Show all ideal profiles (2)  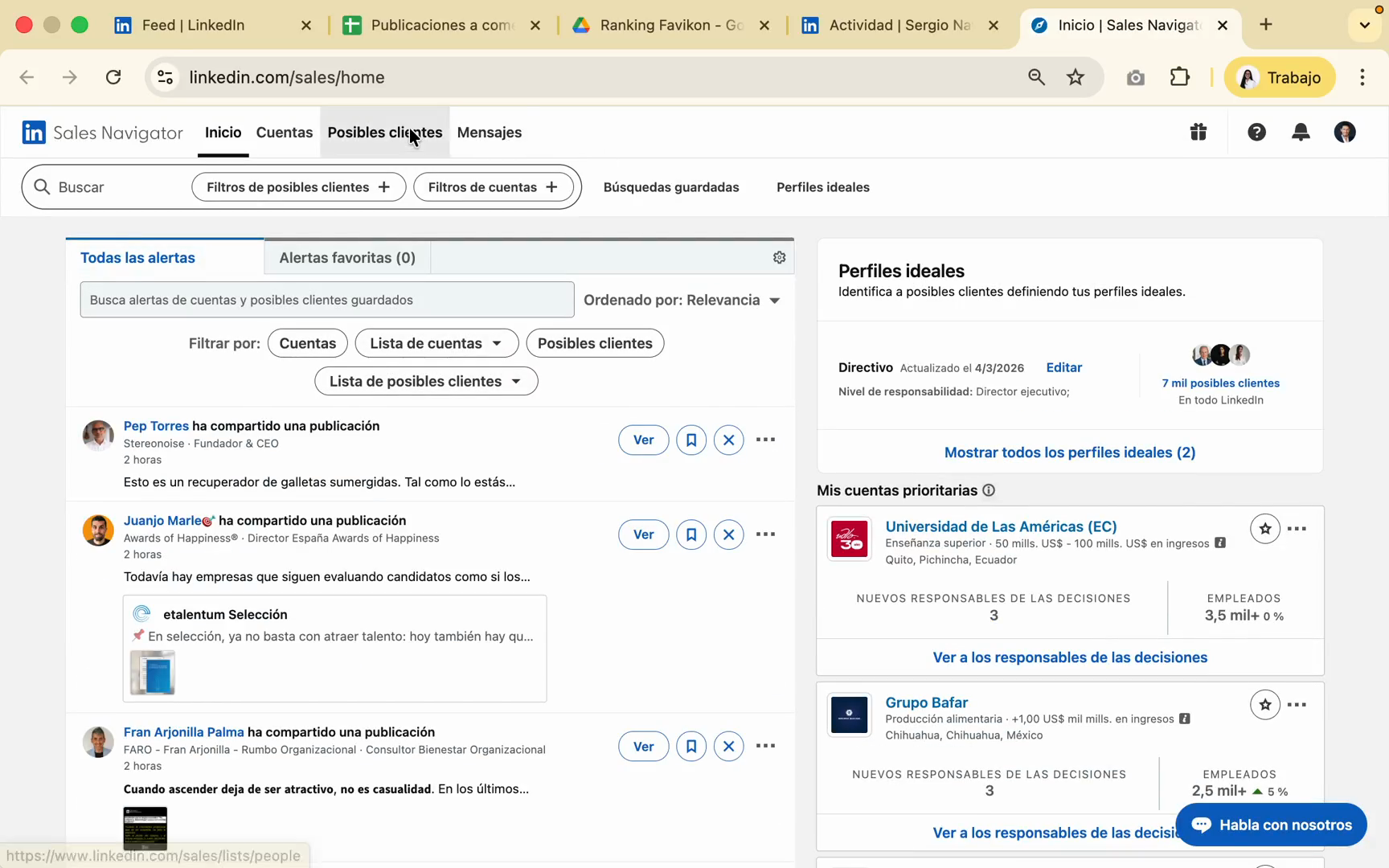point(1070,452)
